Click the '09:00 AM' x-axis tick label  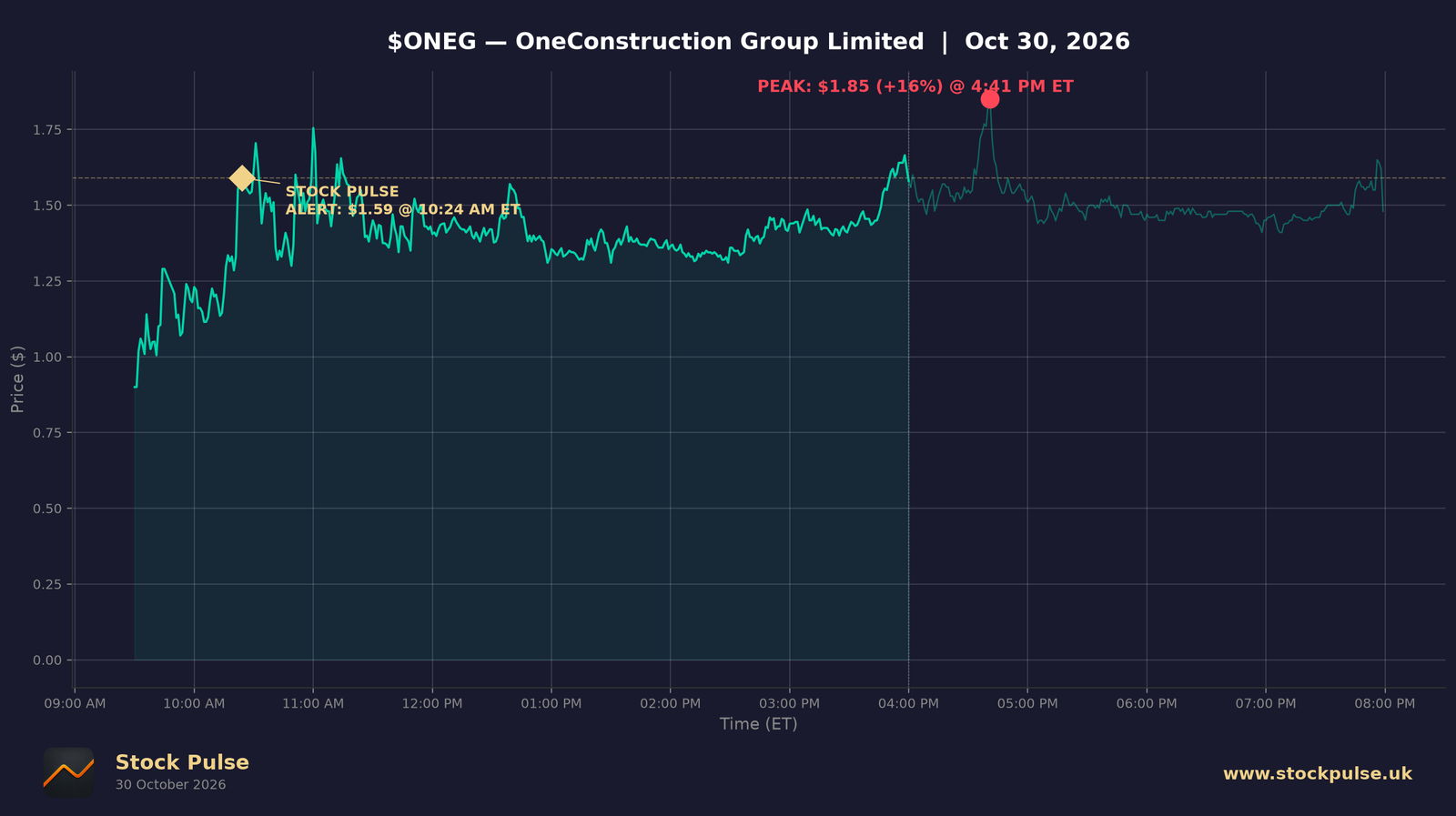[75, 704]
